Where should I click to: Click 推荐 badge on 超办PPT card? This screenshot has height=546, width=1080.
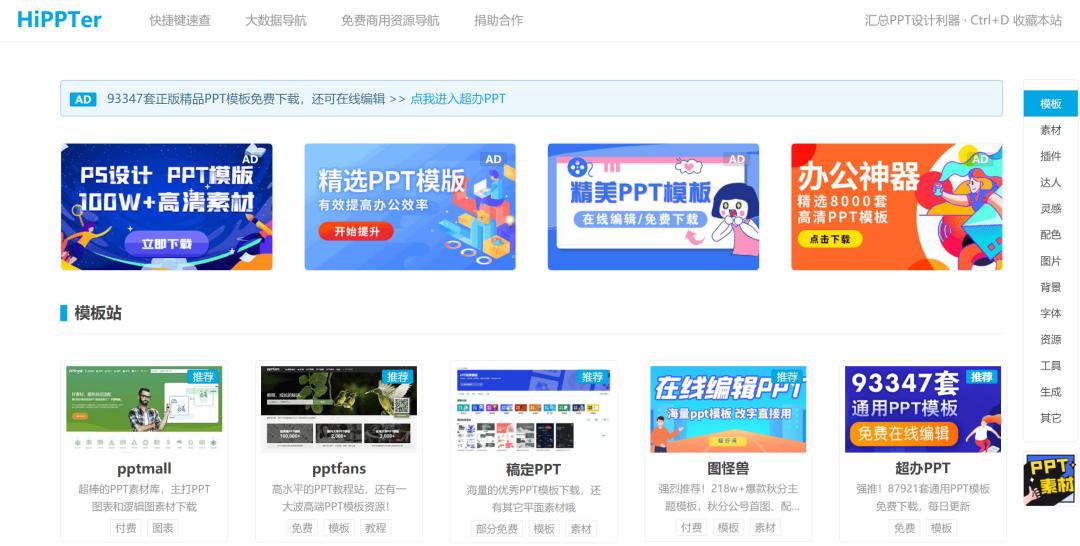tap(982, 377)
